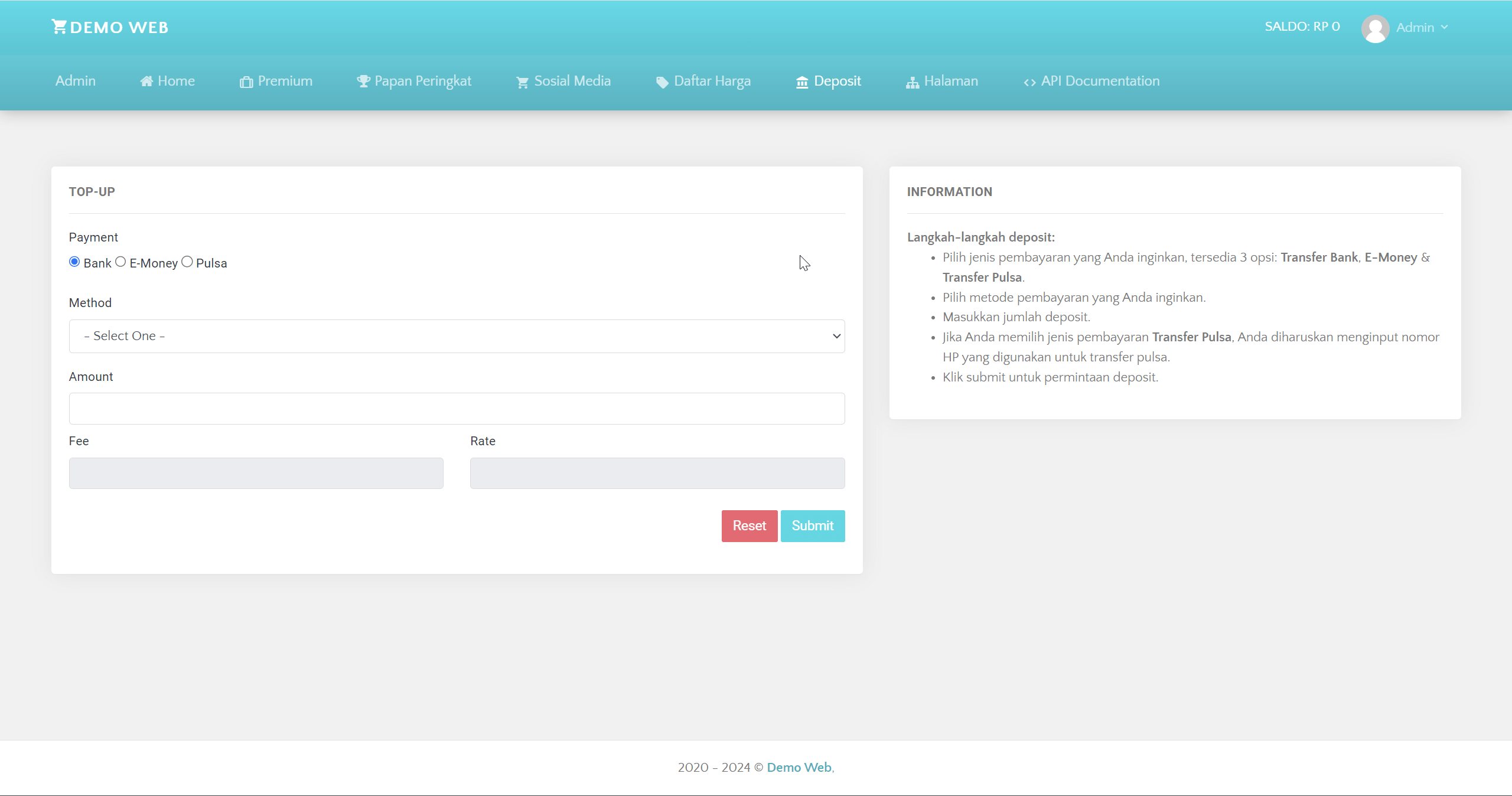Click the Admin profile avatar icon
1512x796 pixels.
1375,27
